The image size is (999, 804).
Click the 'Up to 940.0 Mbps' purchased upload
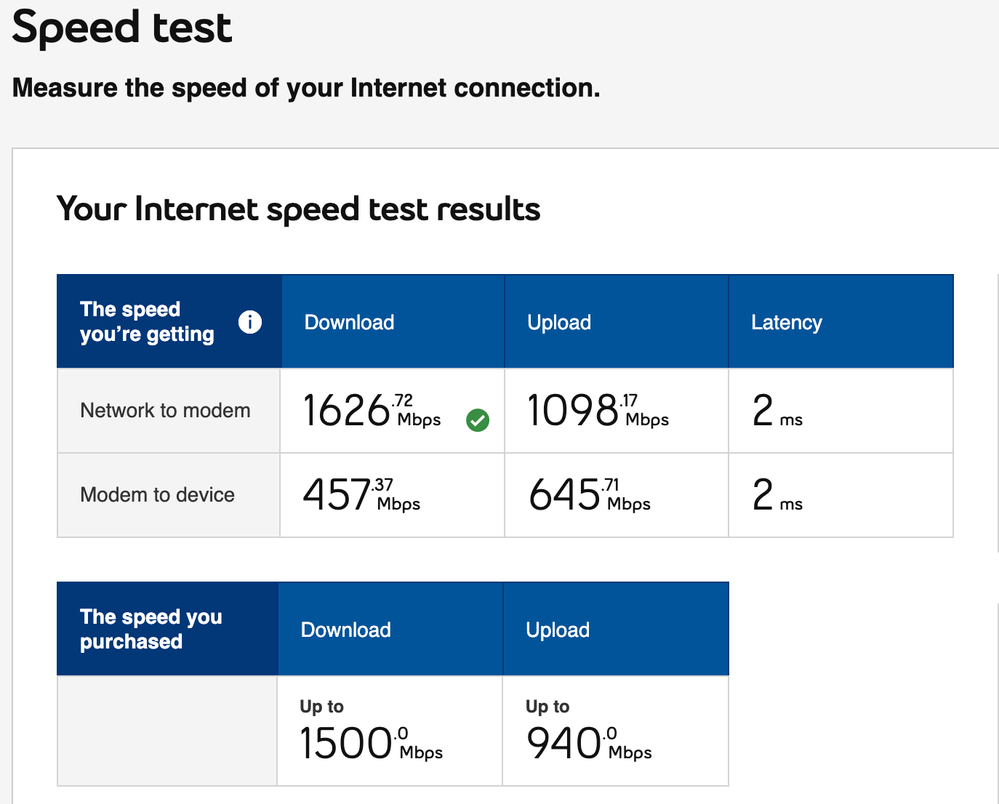pyautogui.click(x=588, y=732)
